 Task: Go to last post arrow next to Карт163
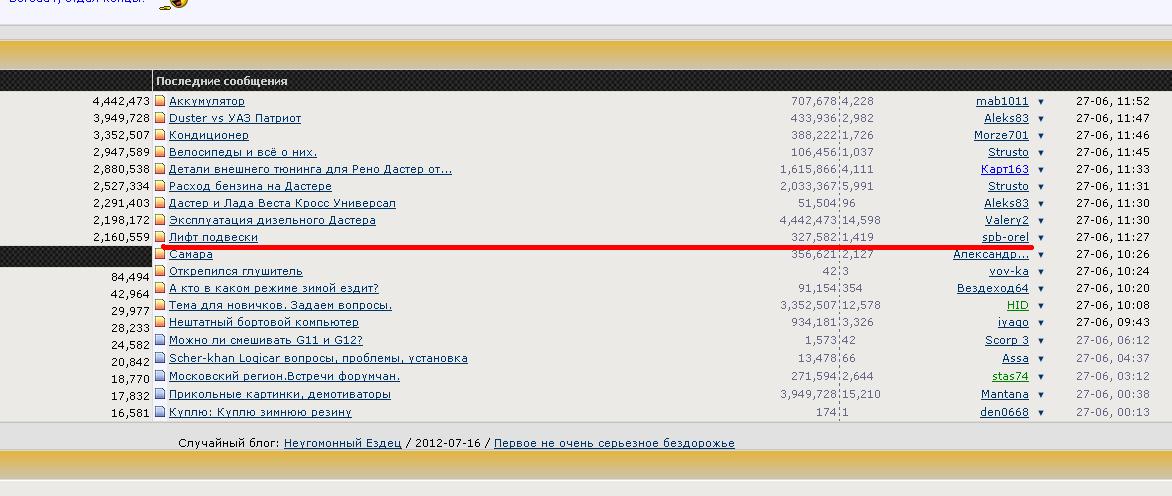pos(1040,170)
